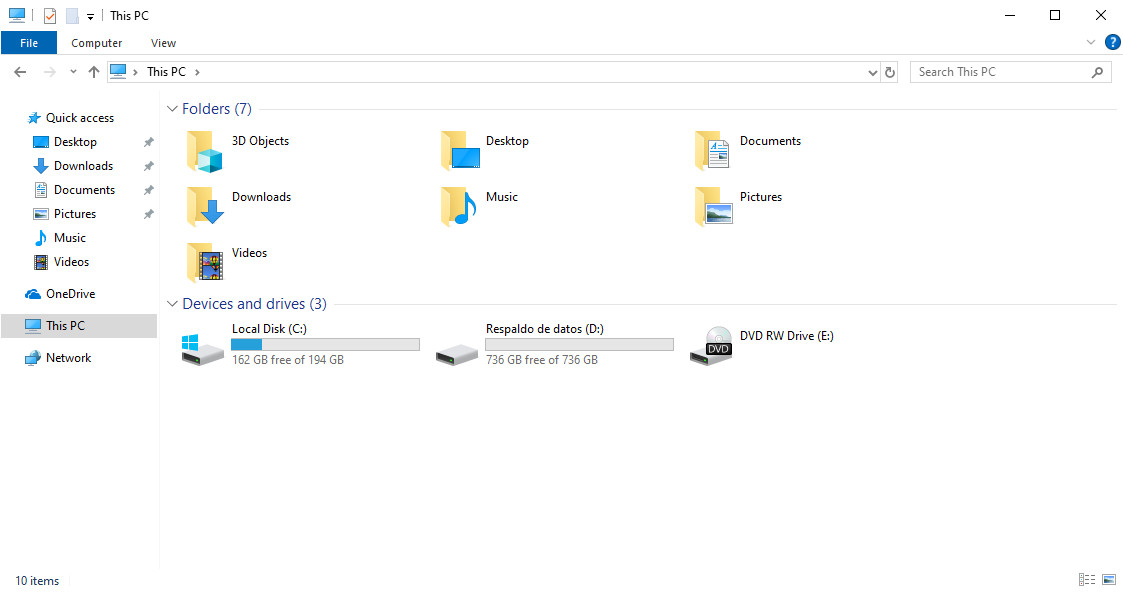Open the Desktop folder icon in Folders
Viewport: 1123px width, 592px height.
(460, 151)
